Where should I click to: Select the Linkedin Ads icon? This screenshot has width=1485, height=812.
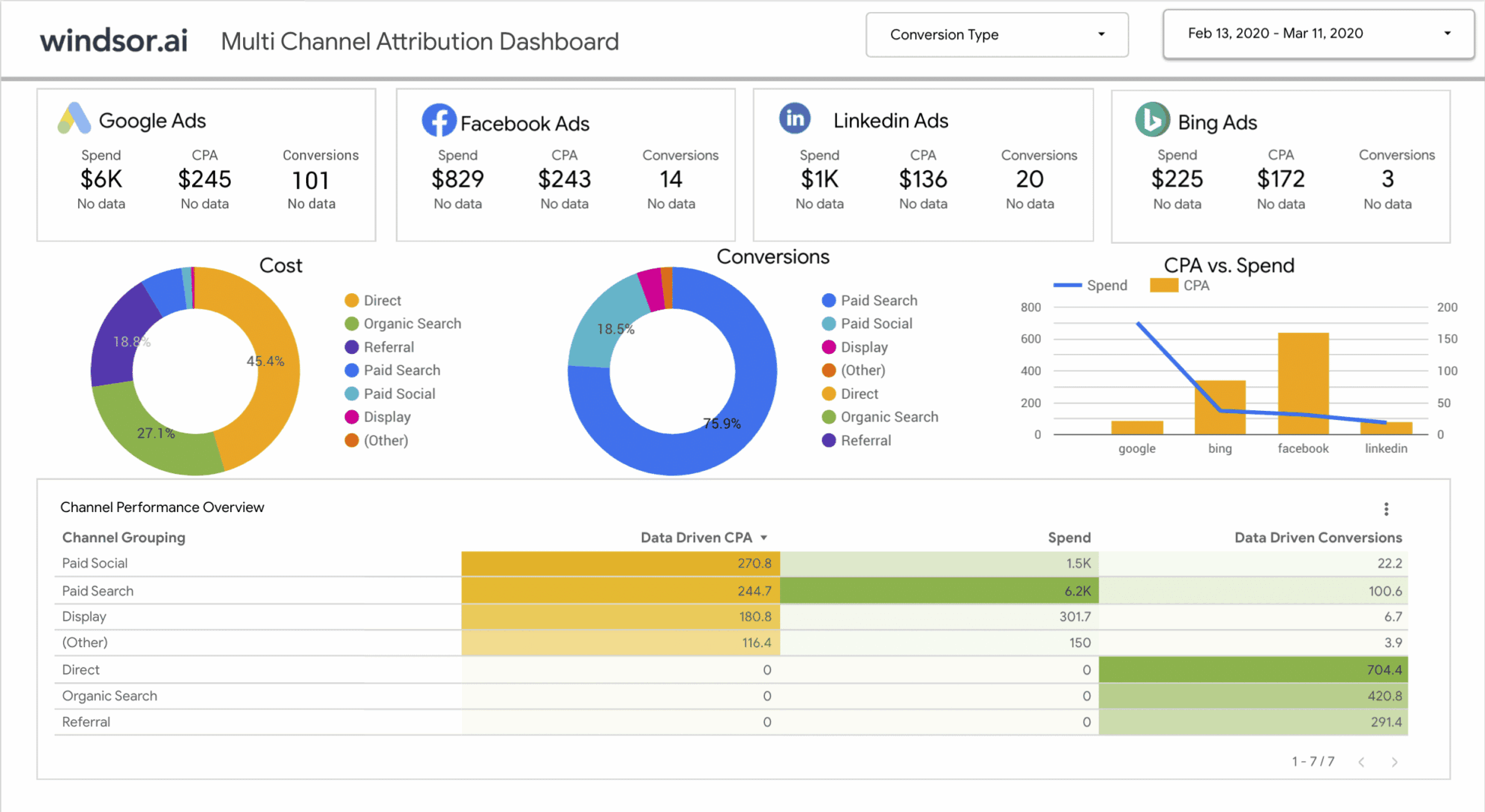pos(795,118)
